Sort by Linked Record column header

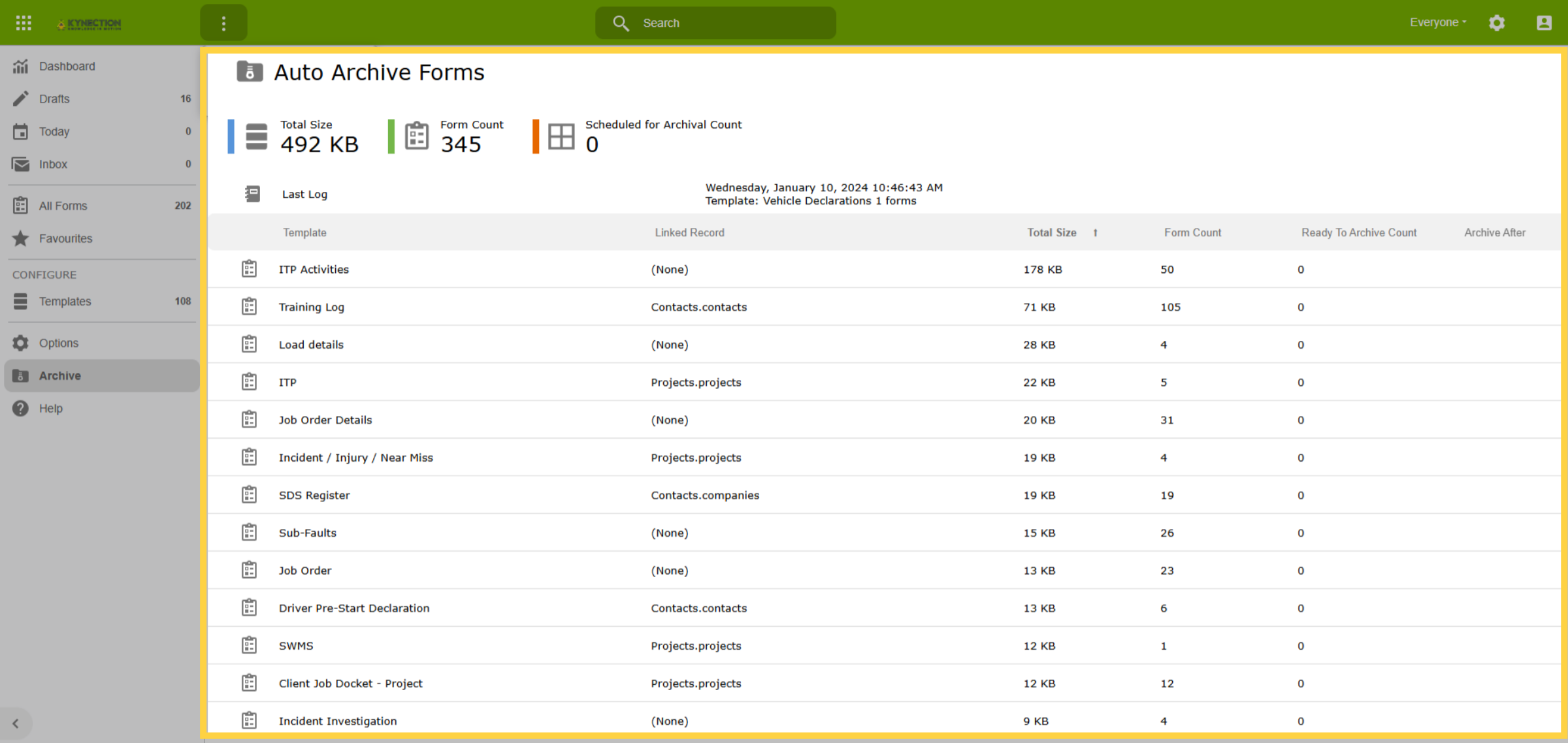[x=689, y=232]
